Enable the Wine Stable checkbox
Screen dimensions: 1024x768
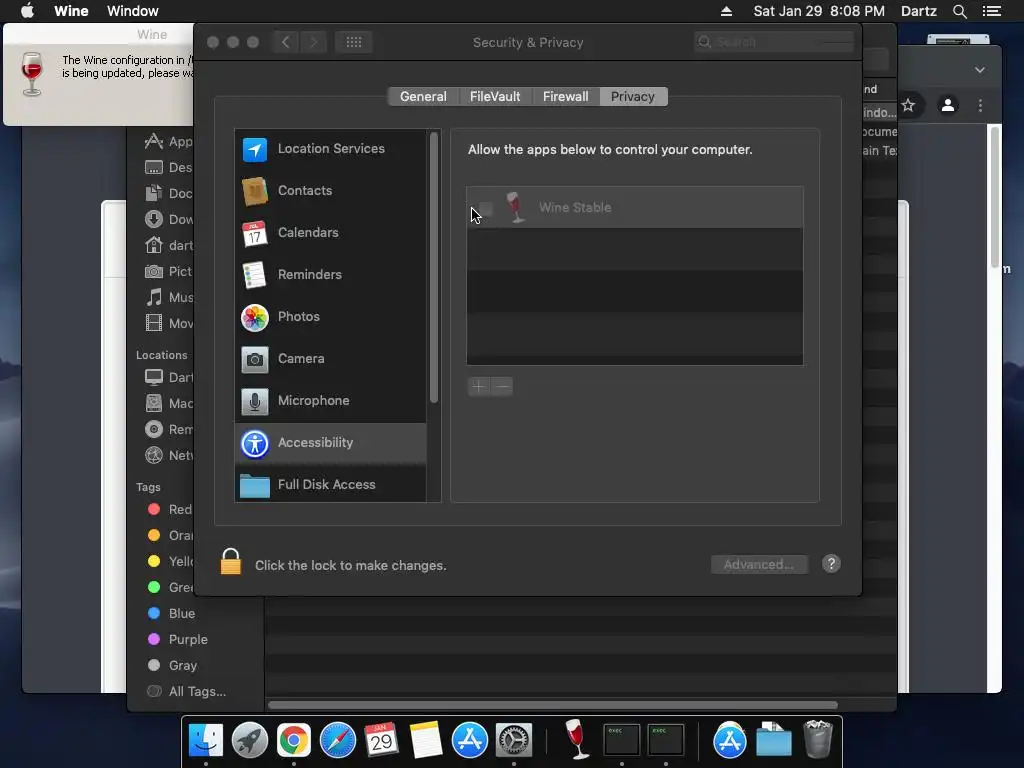(485, 208)
